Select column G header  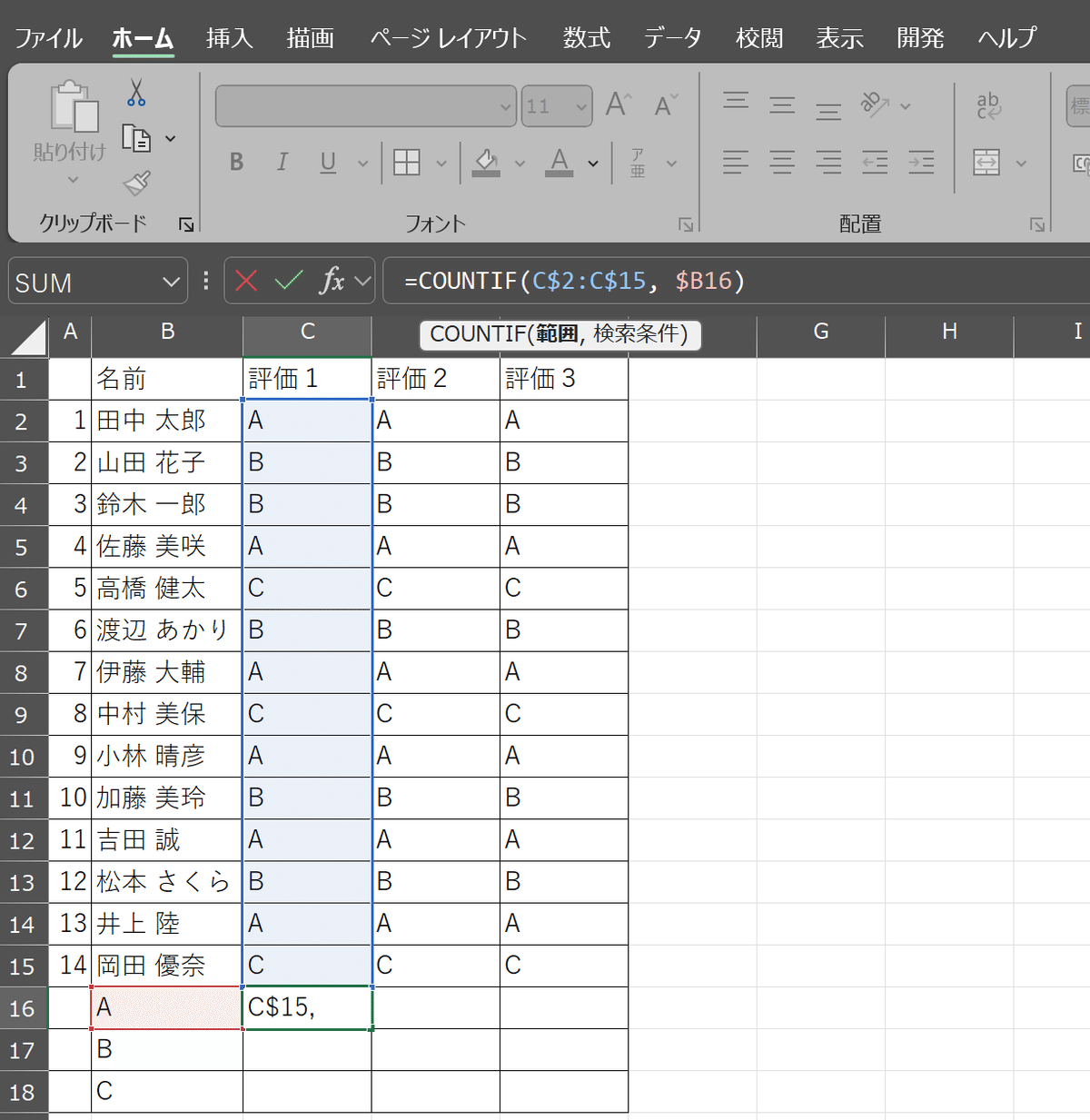click(x=821, y=332)
